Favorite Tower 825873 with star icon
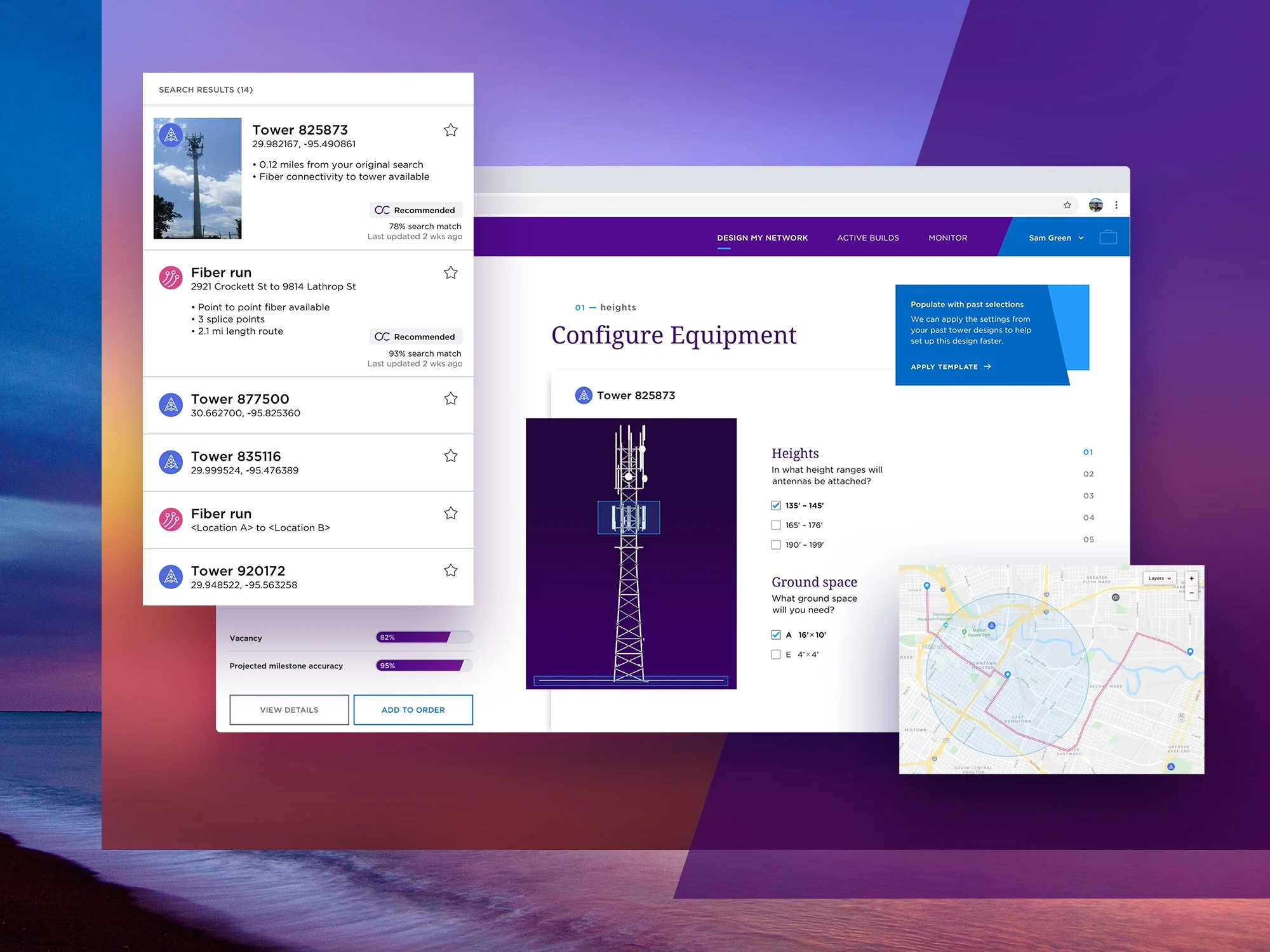Image resolution: width=1270 pixels, height=952 pixels. [x=451, y=130]
